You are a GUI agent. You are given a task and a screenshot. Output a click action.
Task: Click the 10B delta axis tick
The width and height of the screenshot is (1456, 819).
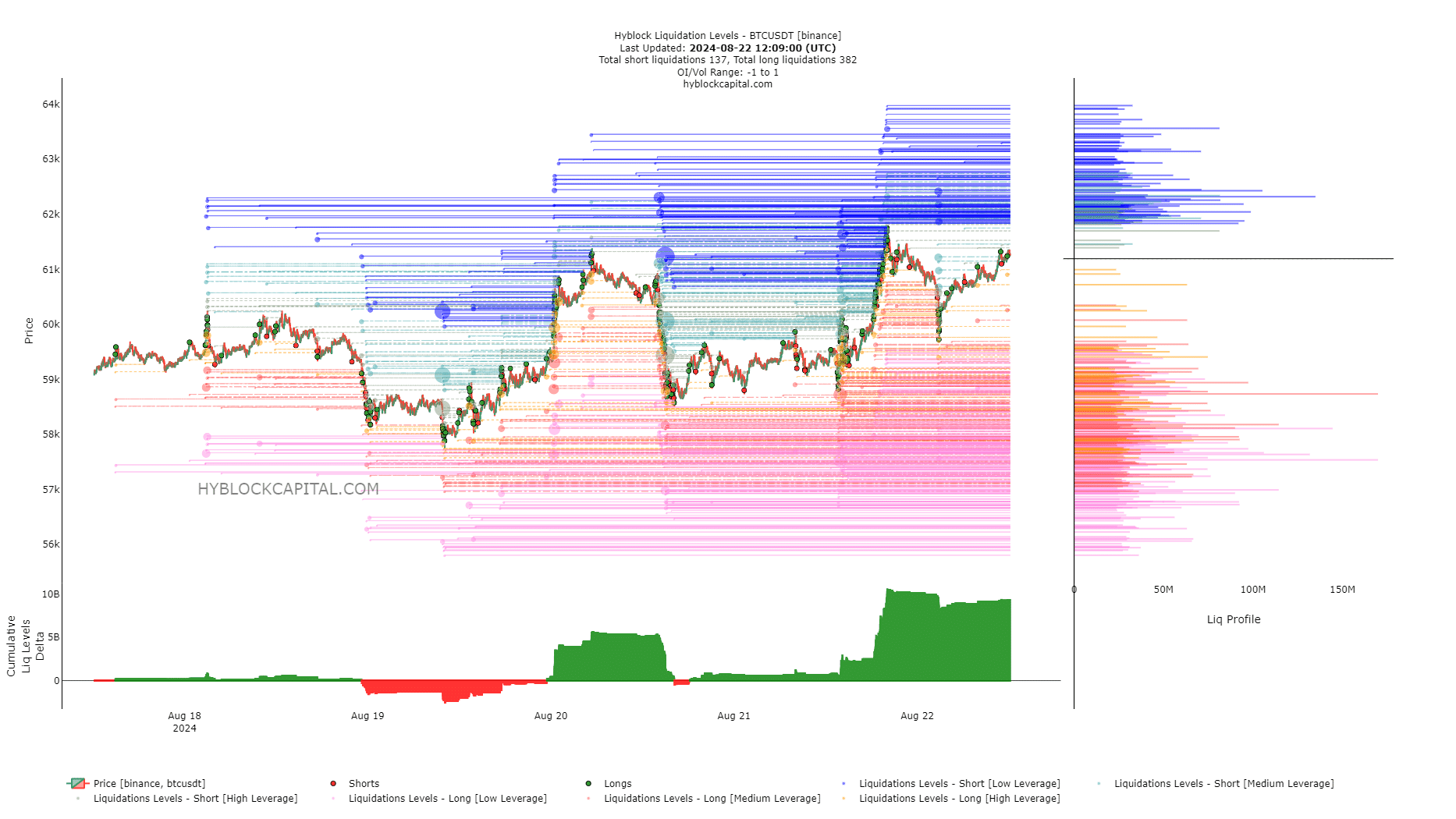(x=51, y=594)
